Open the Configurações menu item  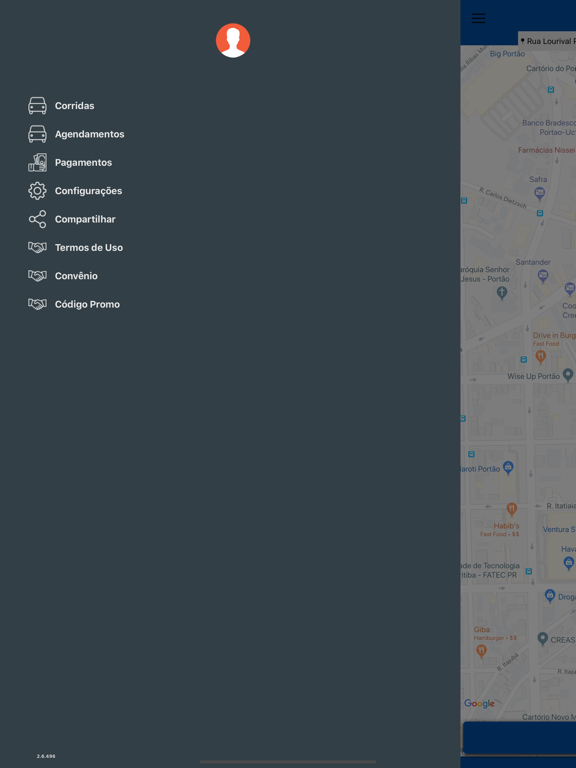tap(89, 191)
